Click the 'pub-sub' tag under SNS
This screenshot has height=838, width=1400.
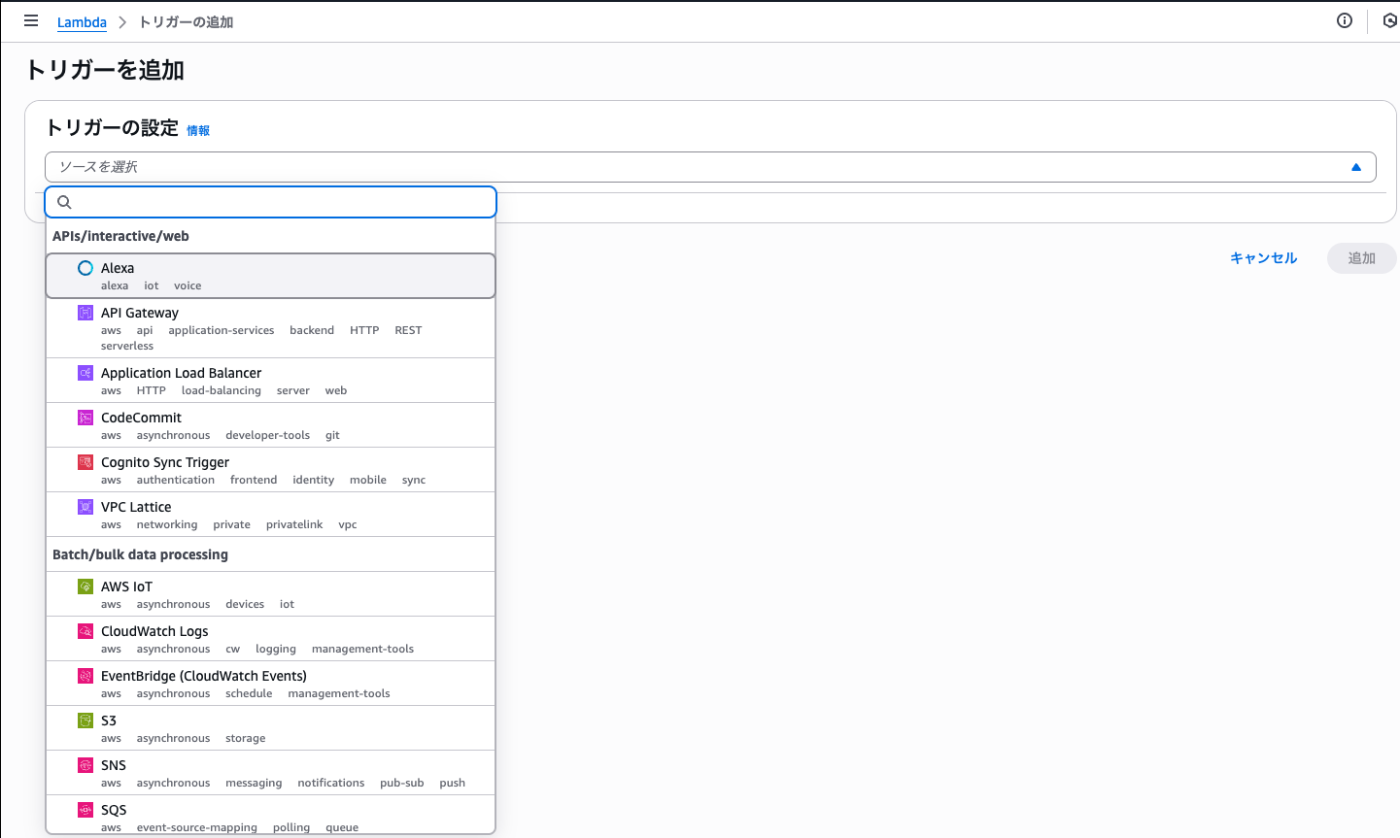tap(402, 783)
